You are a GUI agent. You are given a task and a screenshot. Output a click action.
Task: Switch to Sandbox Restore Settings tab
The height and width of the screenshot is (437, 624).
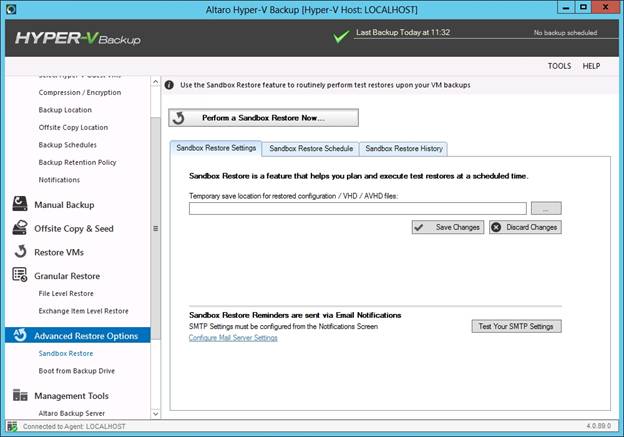coord(216,148)
